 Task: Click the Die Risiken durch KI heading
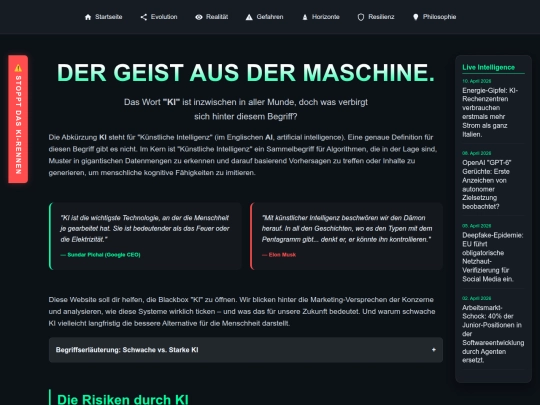123,399
